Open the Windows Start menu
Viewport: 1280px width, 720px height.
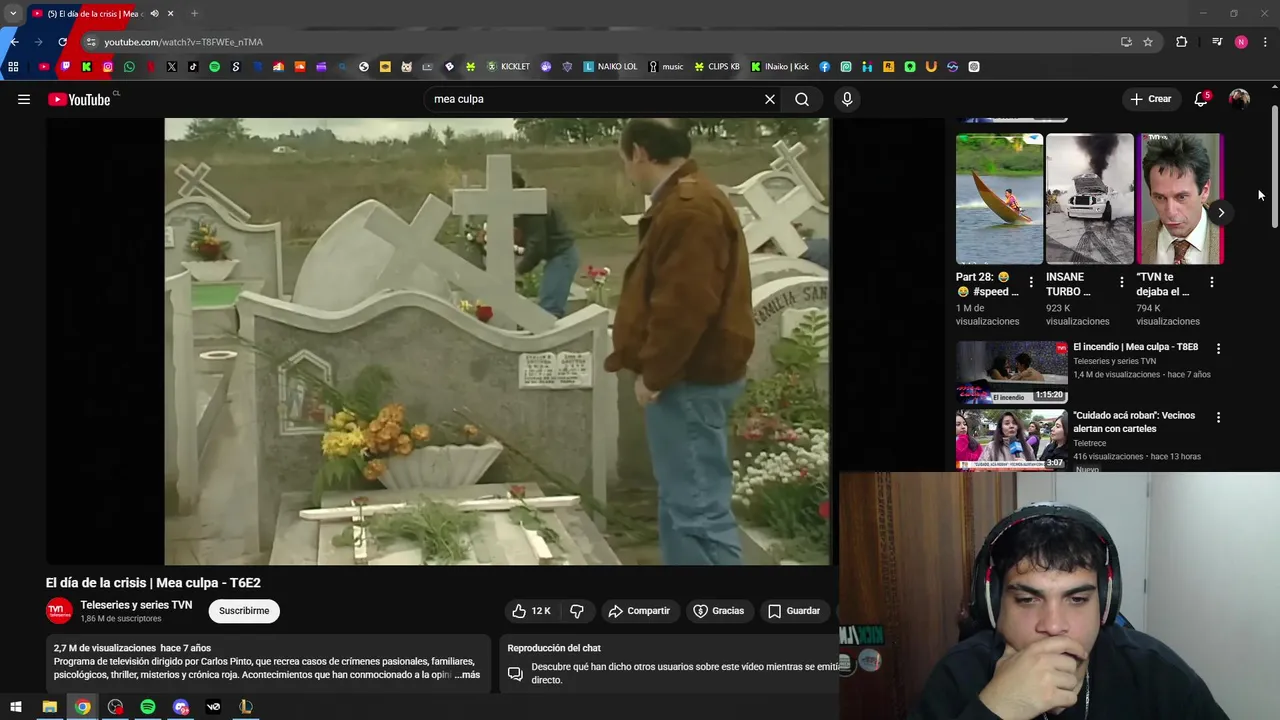pos(15,707)
